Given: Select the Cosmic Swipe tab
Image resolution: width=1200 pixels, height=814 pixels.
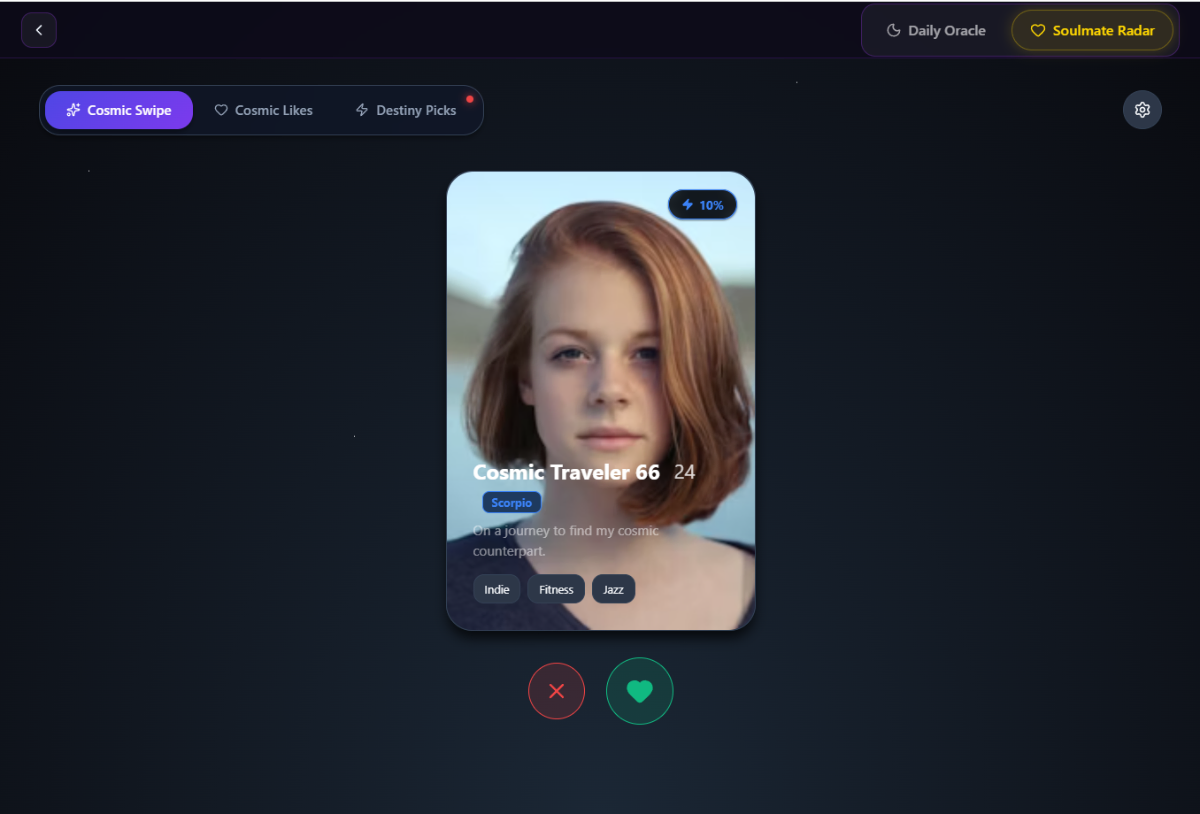Looking at the screenshot, I should [x=119, y=110].
